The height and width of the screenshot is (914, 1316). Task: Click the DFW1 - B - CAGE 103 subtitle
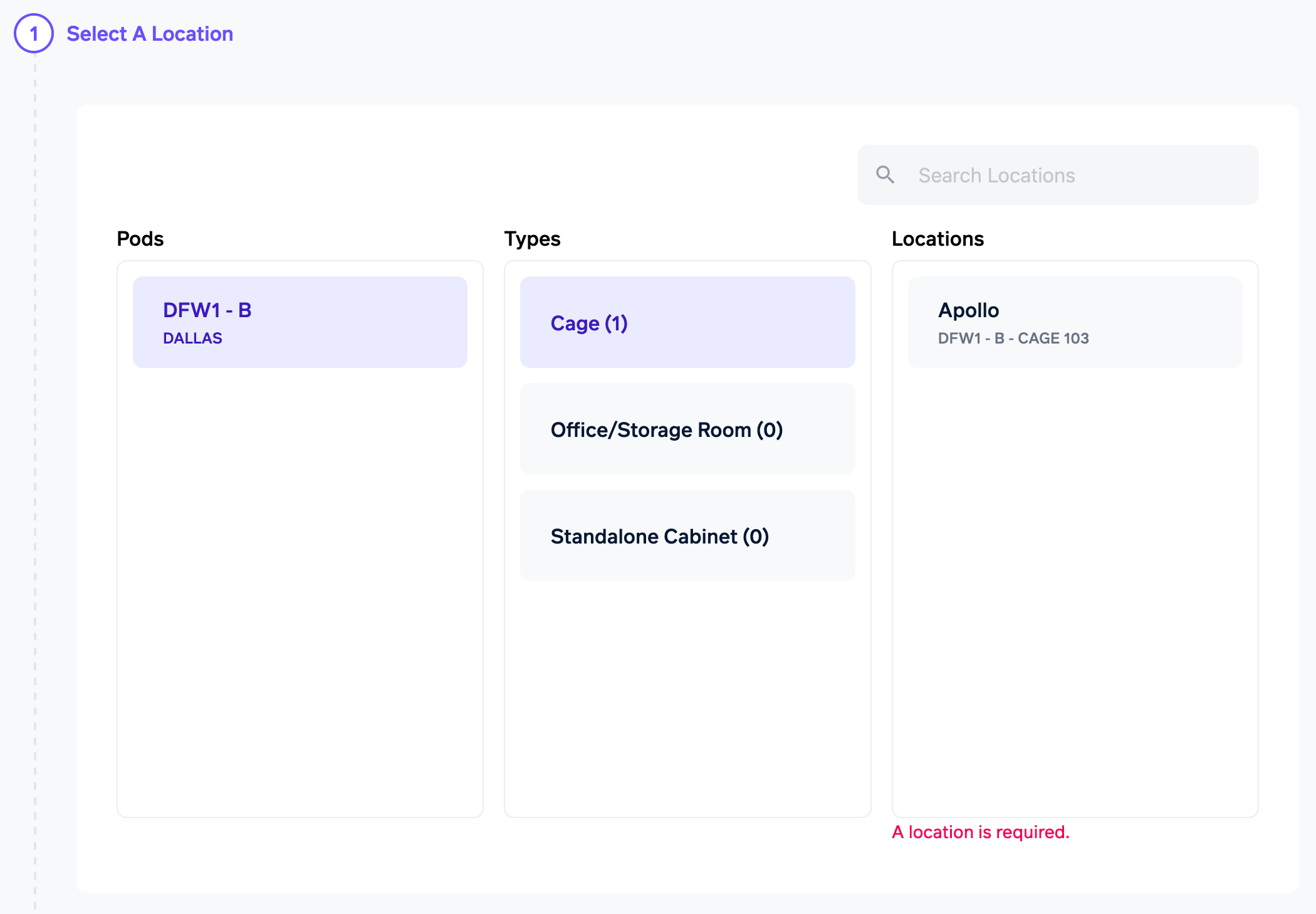(1013, 339)
